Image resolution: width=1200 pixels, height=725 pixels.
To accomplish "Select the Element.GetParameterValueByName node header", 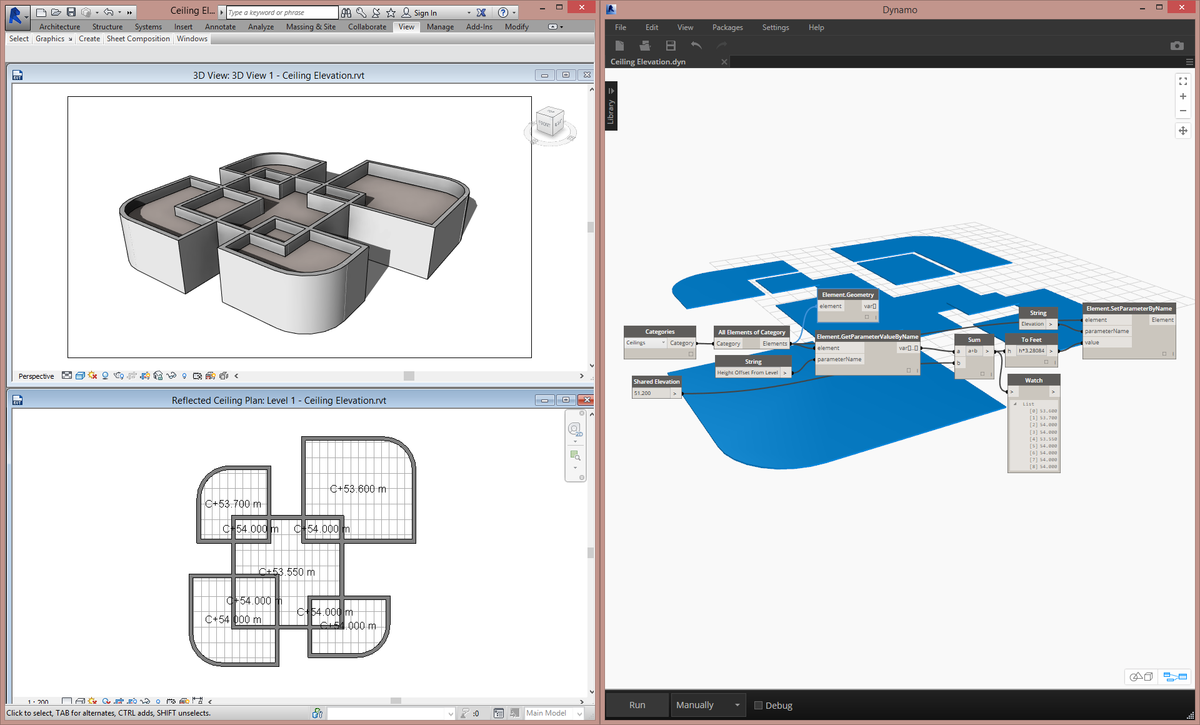I will tap(868, 337).
